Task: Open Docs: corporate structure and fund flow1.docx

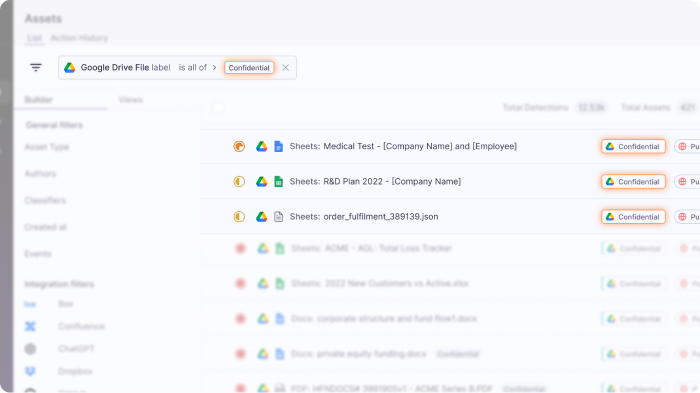Action: 383,319
